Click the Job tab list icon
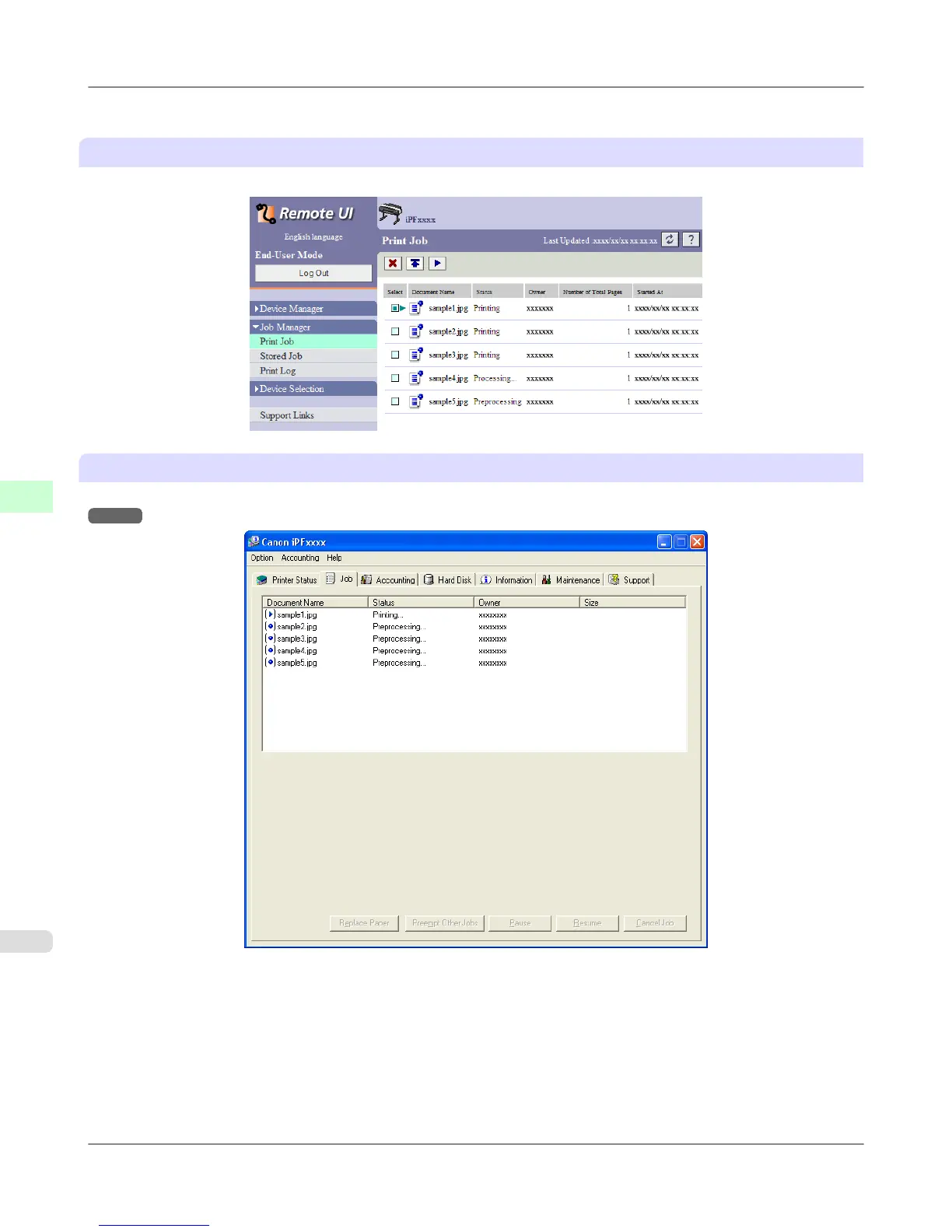952x1232 pixels. click(x=331, y=579)
